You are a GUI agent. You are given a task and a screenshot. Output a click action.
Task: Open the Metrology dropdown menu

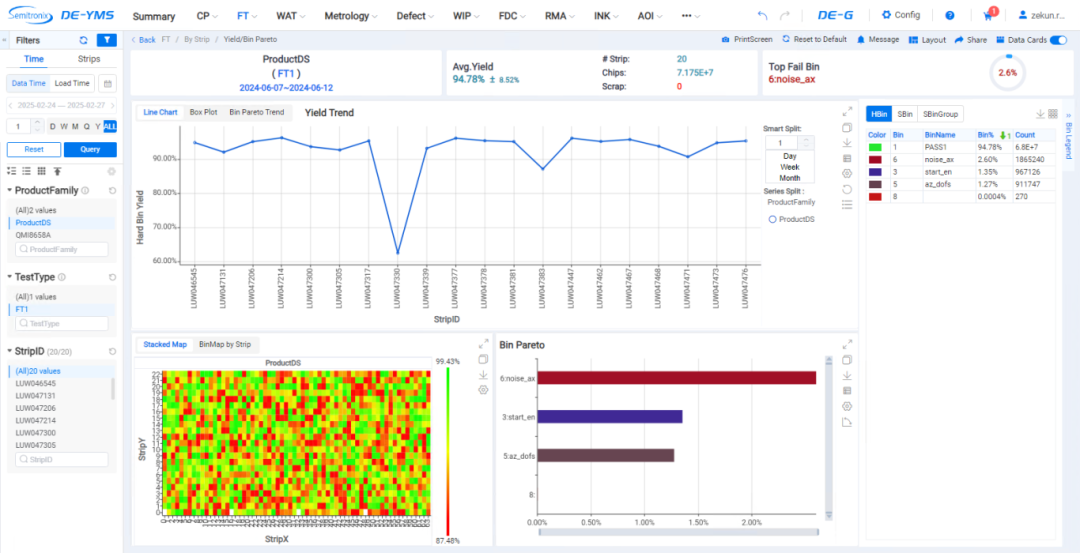(352, 16)
